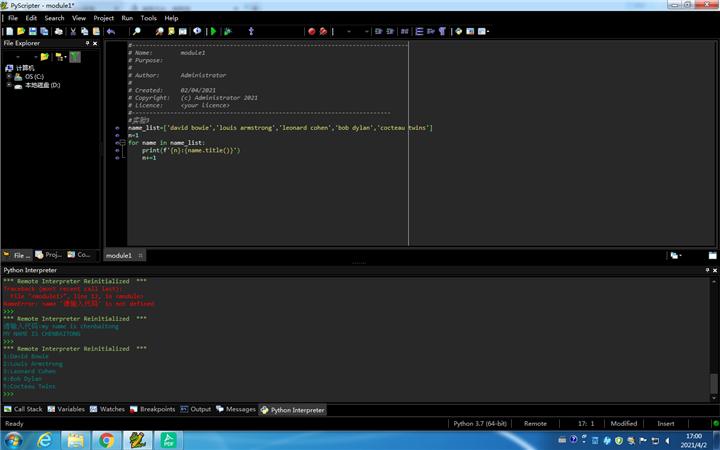This screenshot has width=720, height=450.
Task: Toggle special characters pilcrow icon
Action: pos(442,31)
